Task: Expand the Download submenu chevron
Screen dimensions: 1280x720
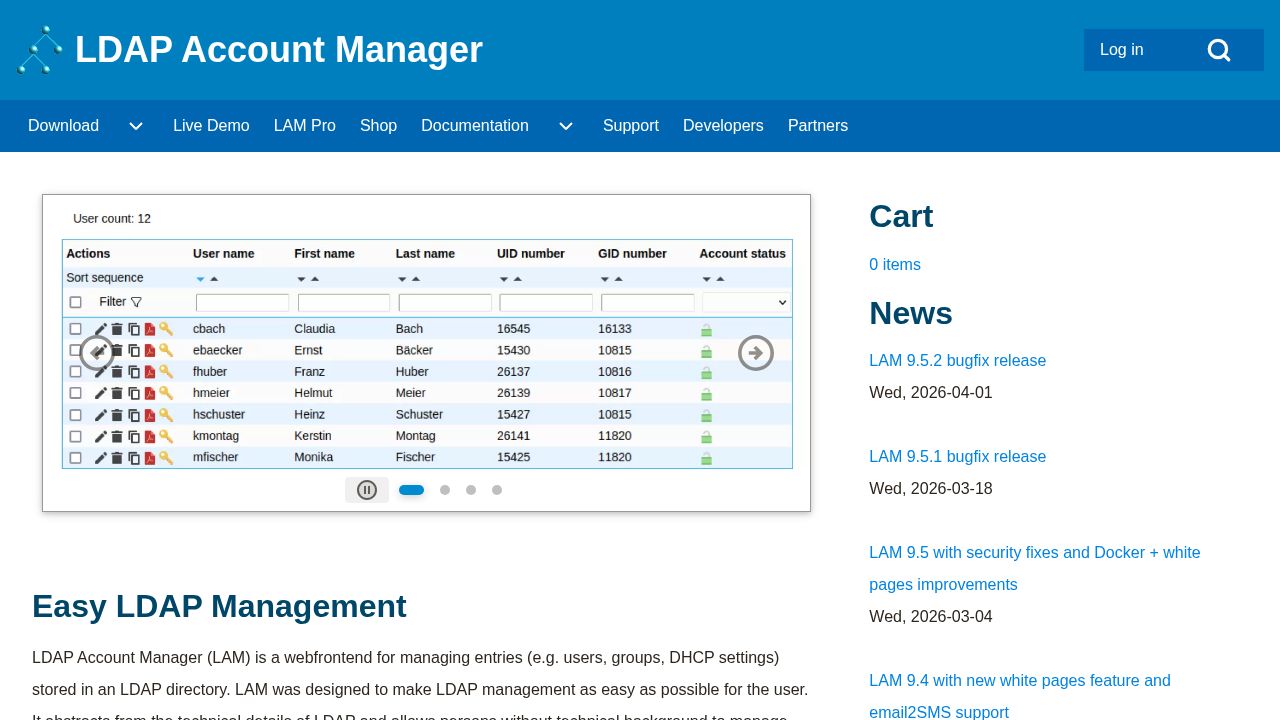Action: (136, 126)
